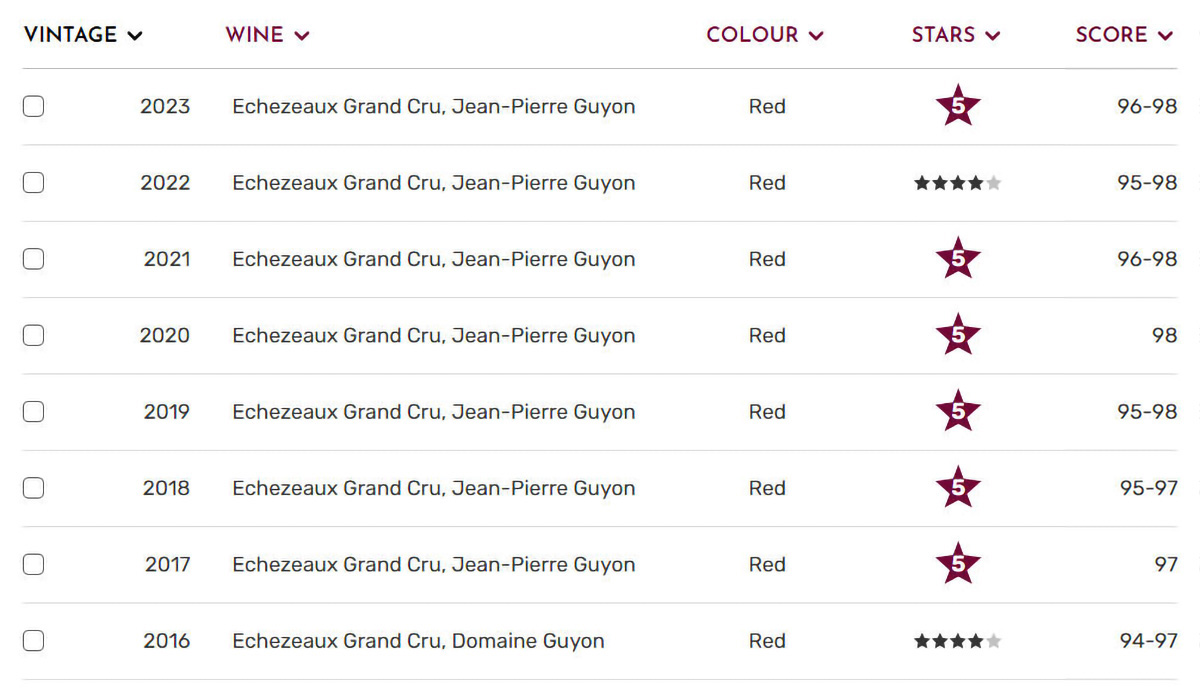The image size is (1200, 699).
Task: Click the four-star rating for 2022 vintage
Action: coord(957,183)
